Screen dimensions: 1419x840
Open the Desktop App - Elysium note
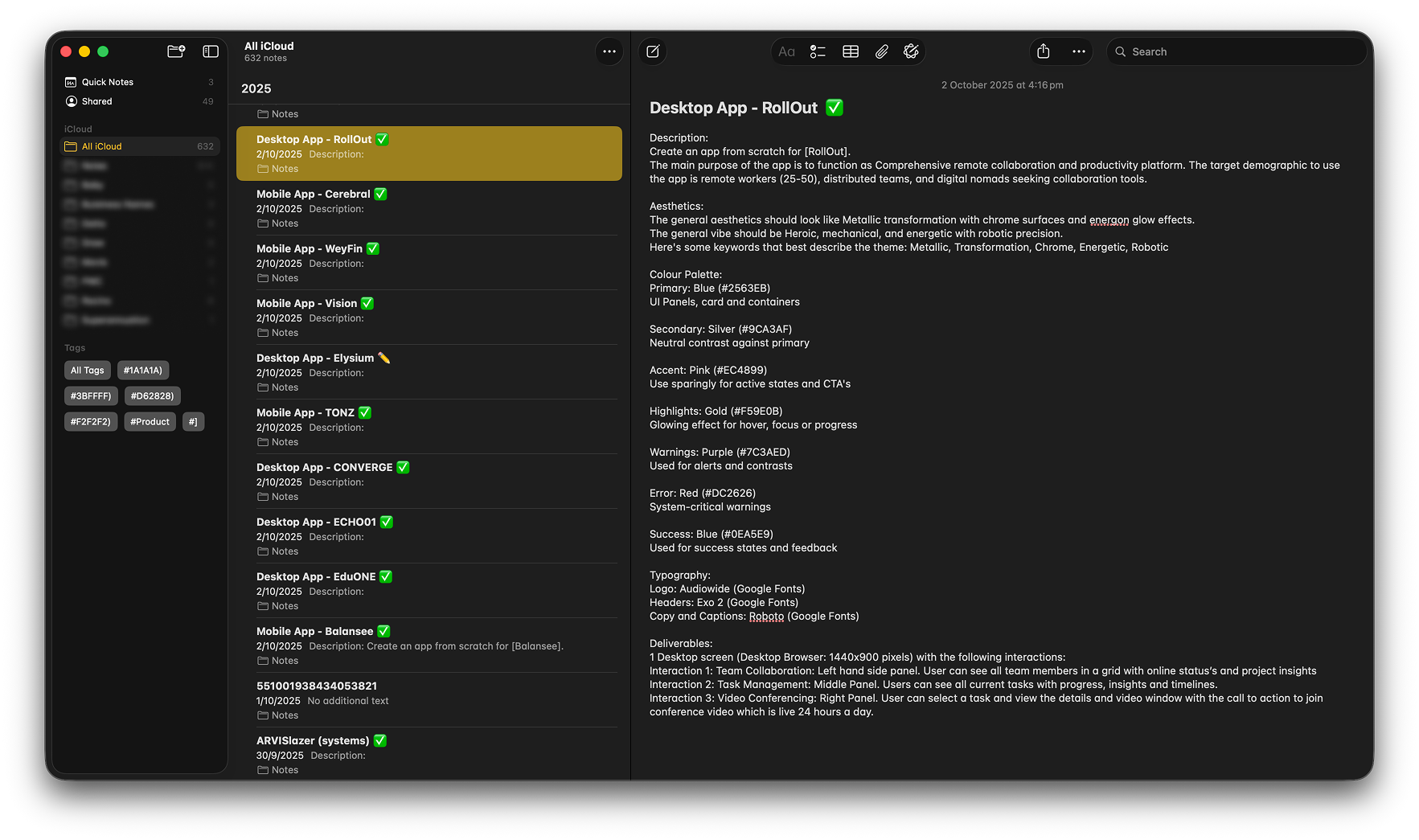(429, 372)
